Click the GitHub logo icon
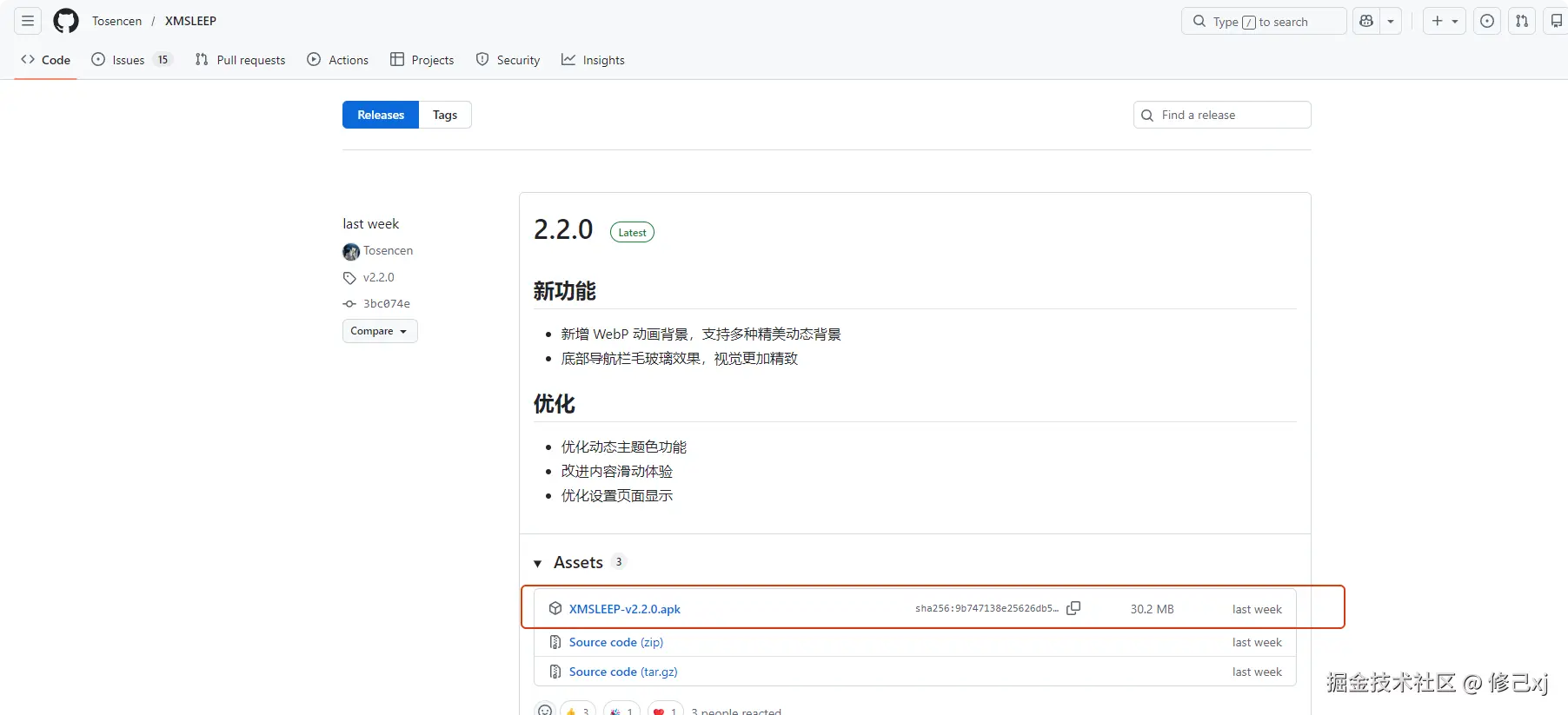 click(x=66, y=21)
